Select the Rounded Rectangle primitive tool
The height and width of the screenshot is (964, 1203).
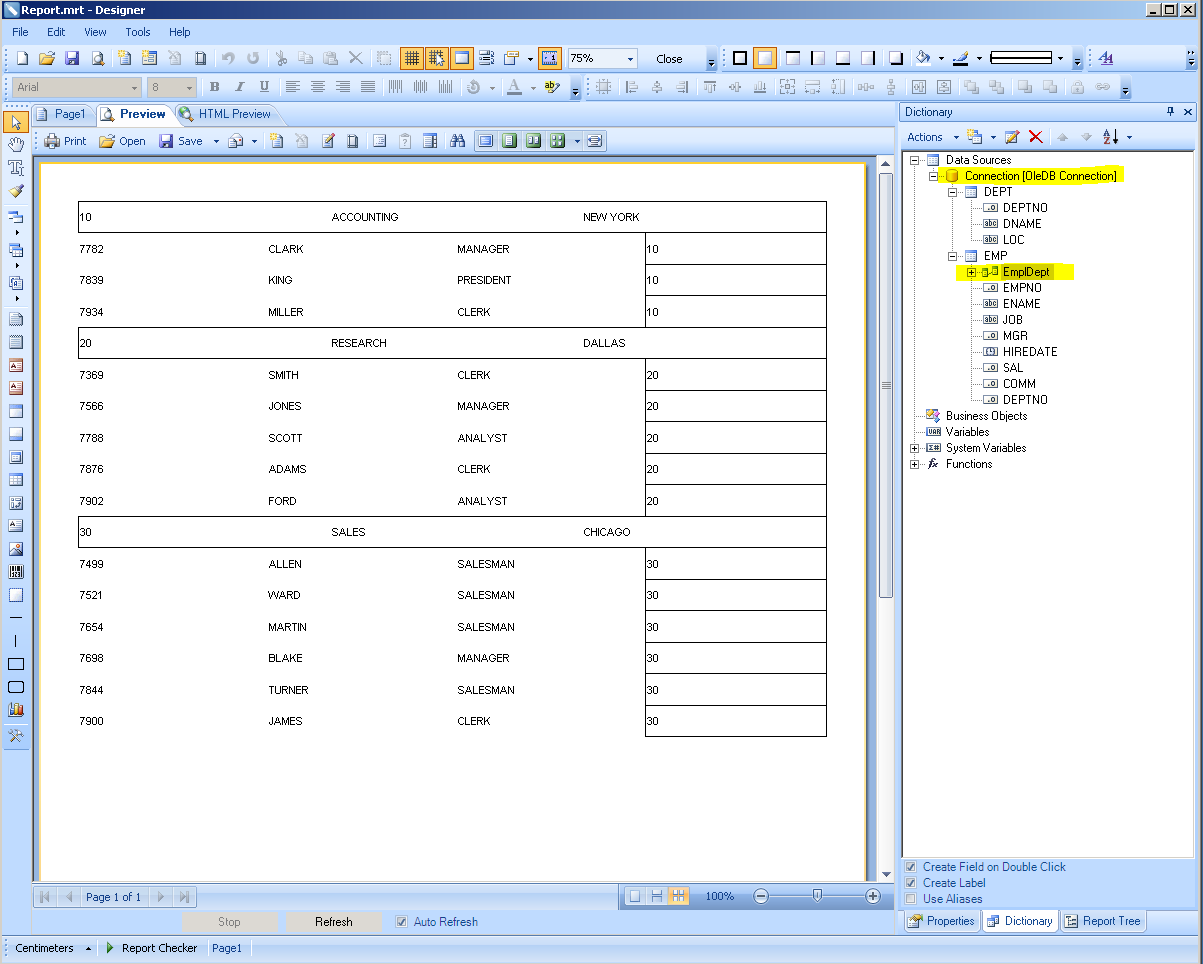[x=15, y=687]
